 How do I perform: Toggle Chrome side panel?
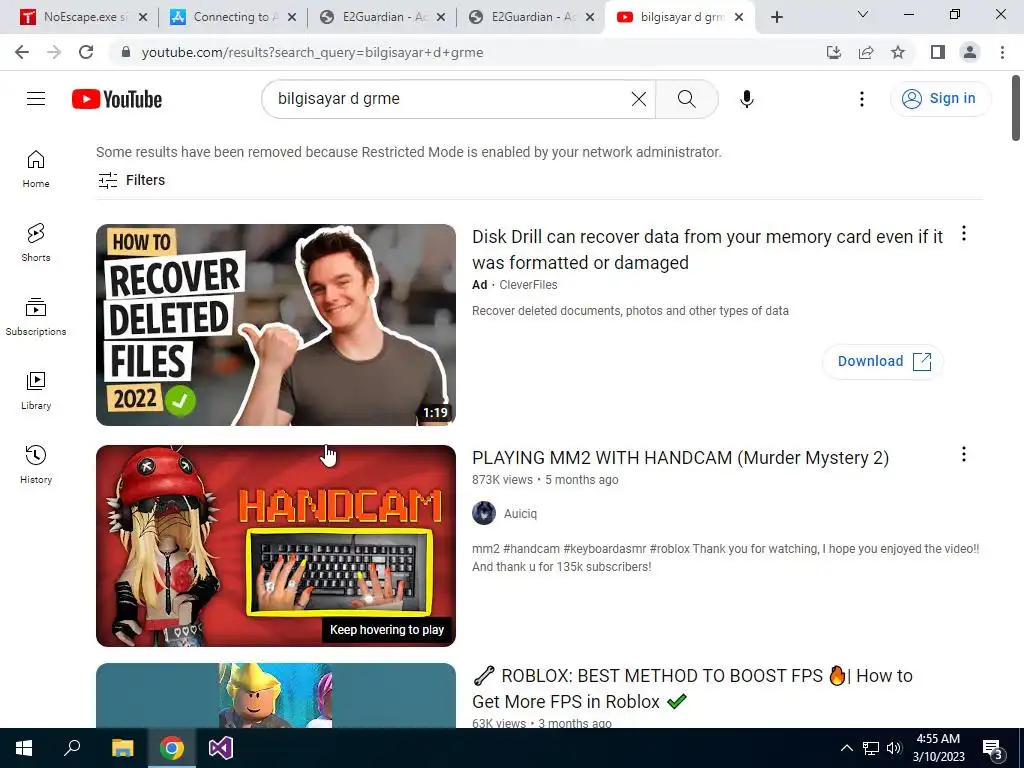pyautogui.click(x=938, y=52)
